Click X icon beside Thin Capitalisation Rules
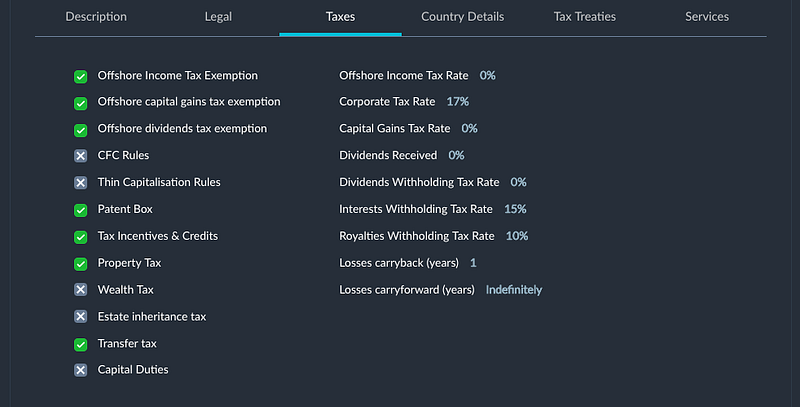The width and height of the screenshot is (800, 407). [81, 183]
